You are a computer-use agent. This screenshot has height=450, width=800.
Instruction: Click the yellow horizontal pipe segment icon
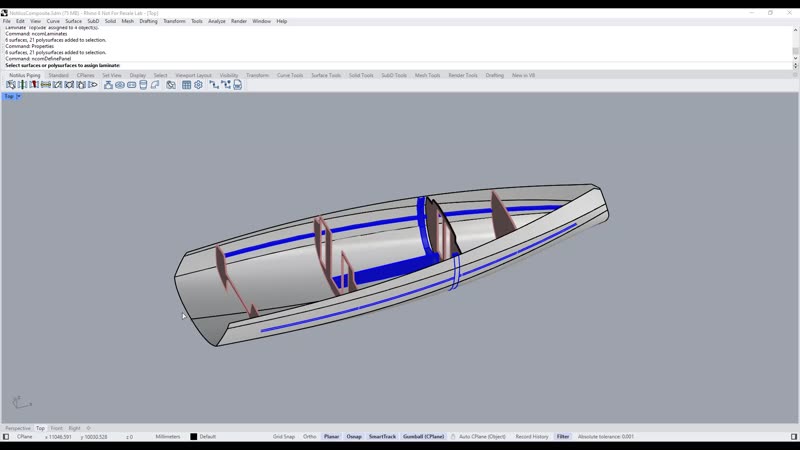(45, 85)
